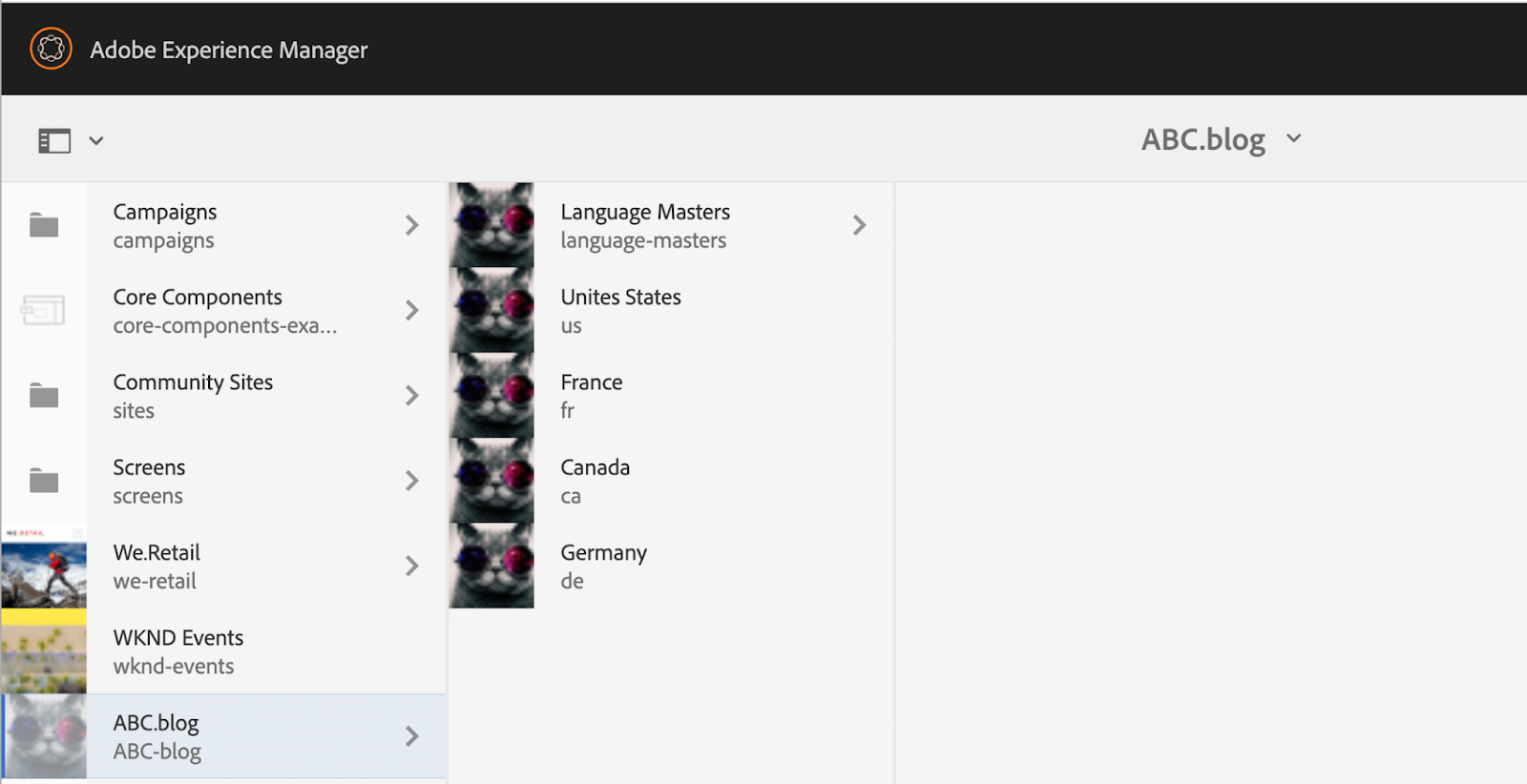1527x784 pixels.
Task: Click the Germany title text
Action: click(603, 553)
